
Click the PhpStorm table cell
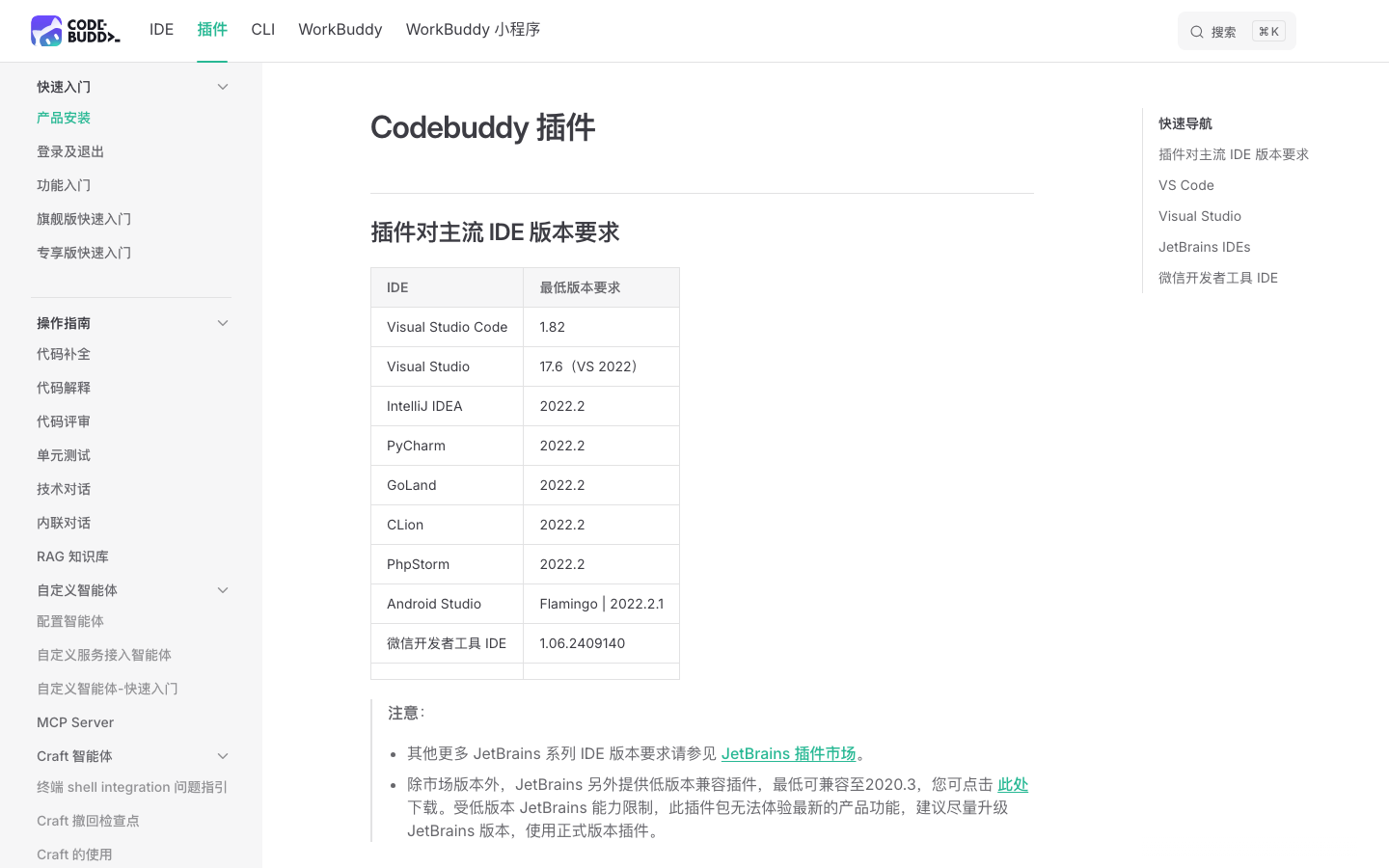447,564
